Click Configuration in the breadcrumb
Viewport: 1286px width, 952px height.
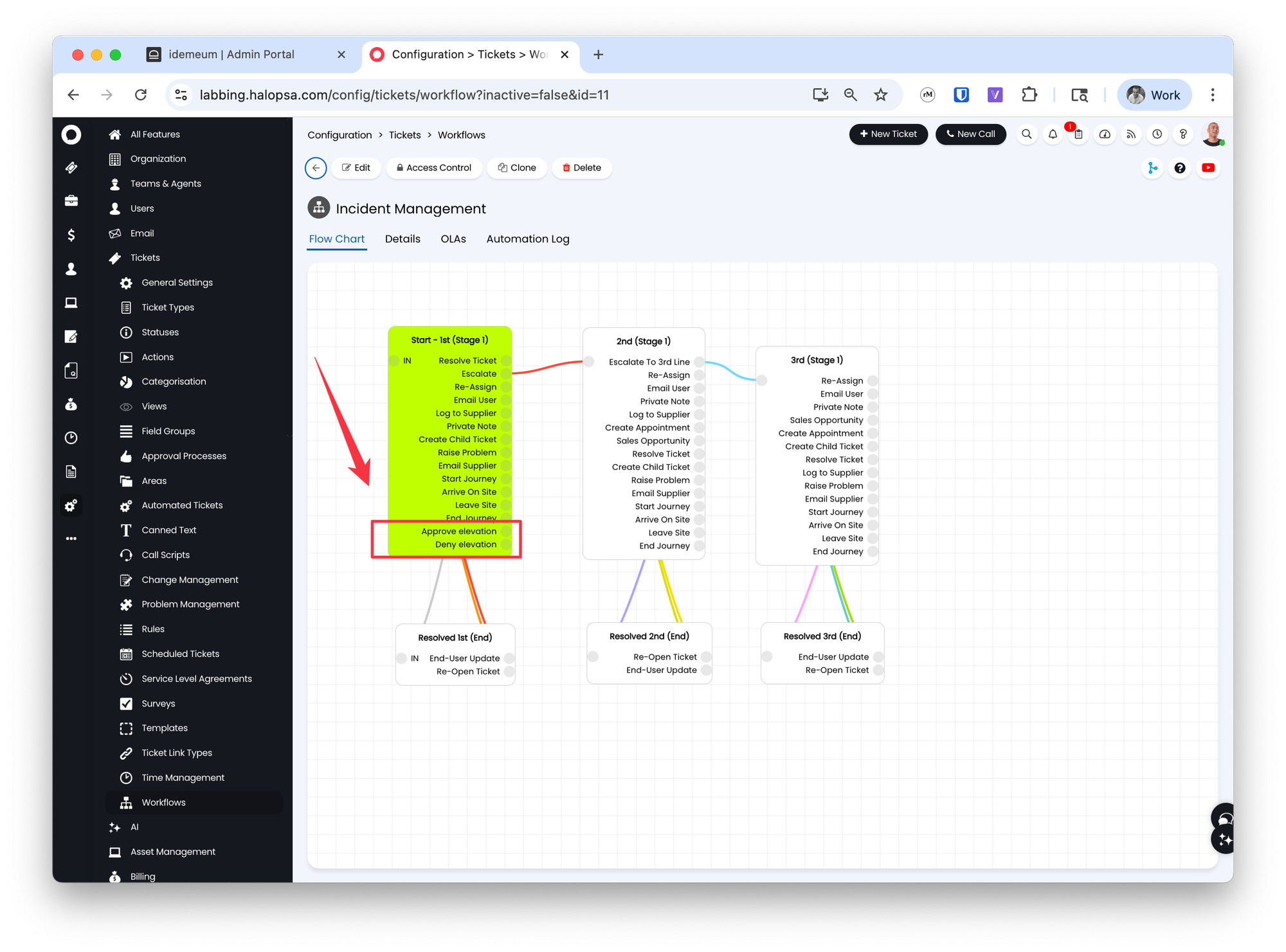[340, 135]
